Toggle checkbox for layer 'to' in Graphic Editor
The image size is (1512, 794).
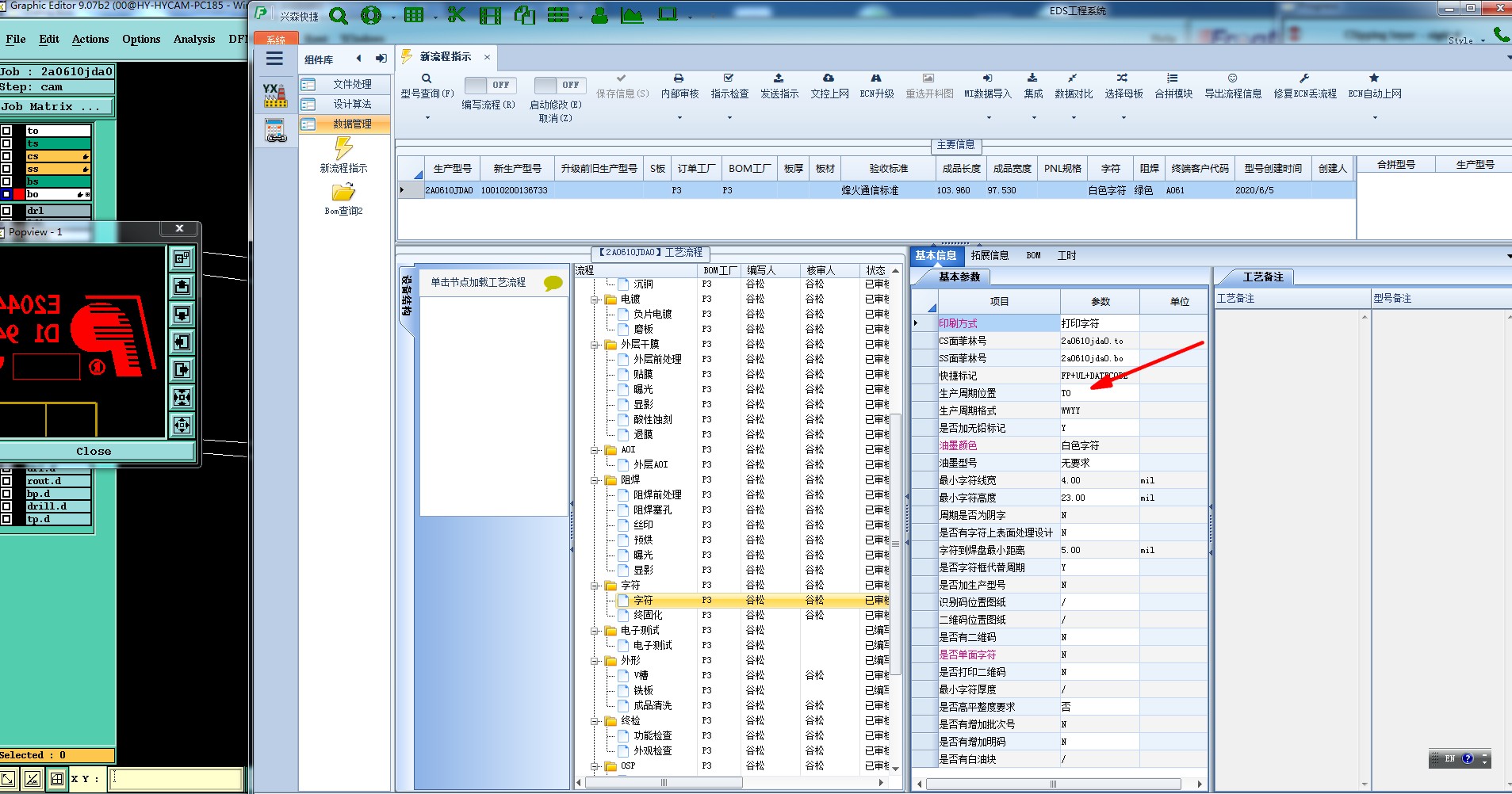click(6, 131)
